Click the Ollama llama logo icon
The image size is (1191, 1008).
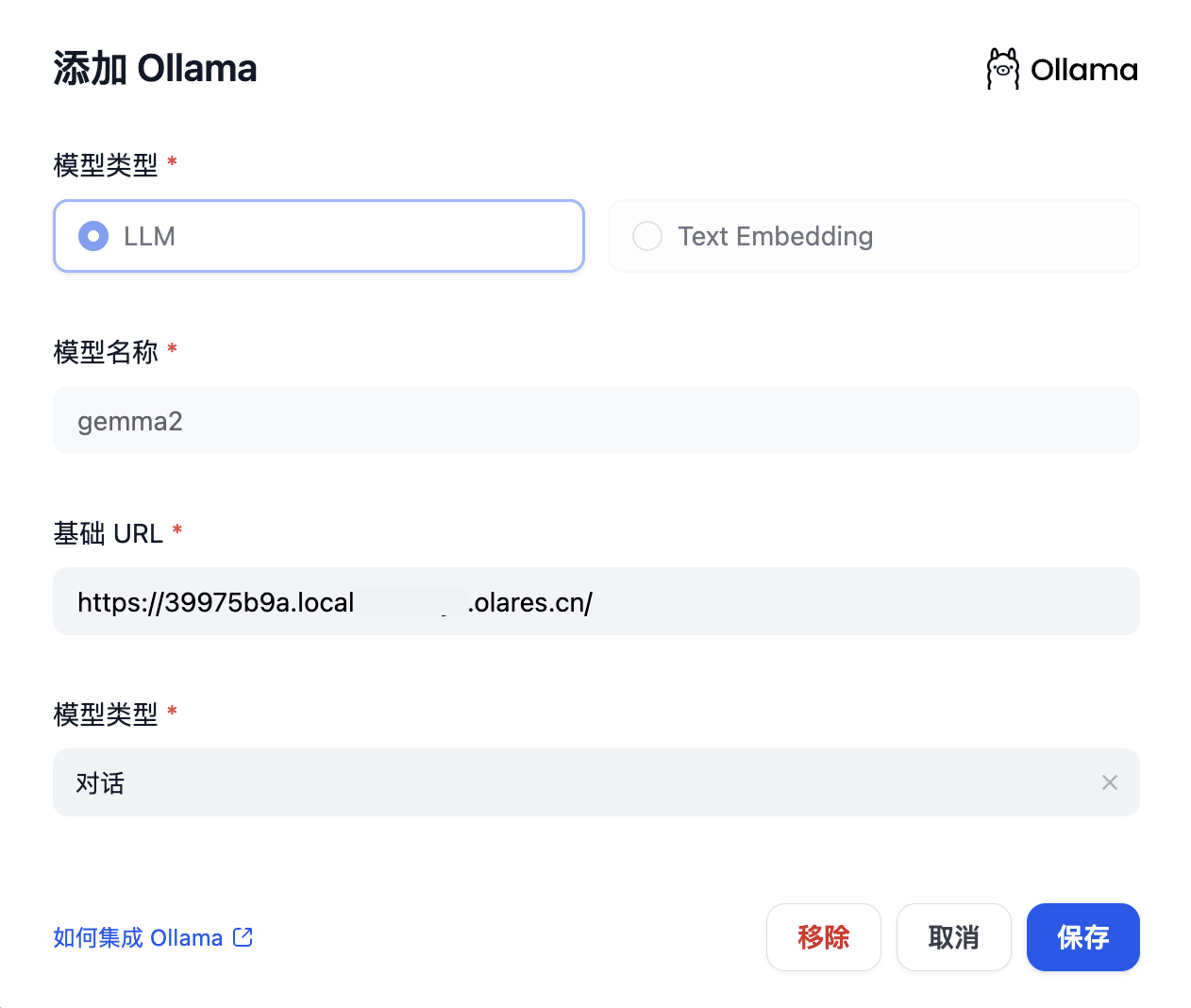[x=1002, y=68]
